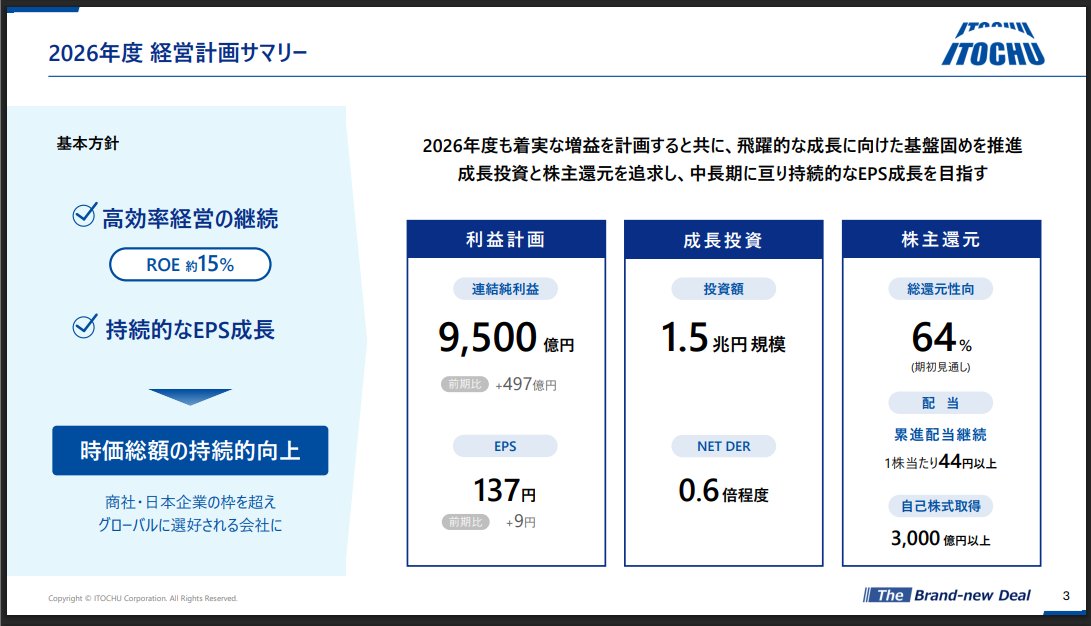
Task: Click the 配当 label pill
Action: [x=941, y=403]
